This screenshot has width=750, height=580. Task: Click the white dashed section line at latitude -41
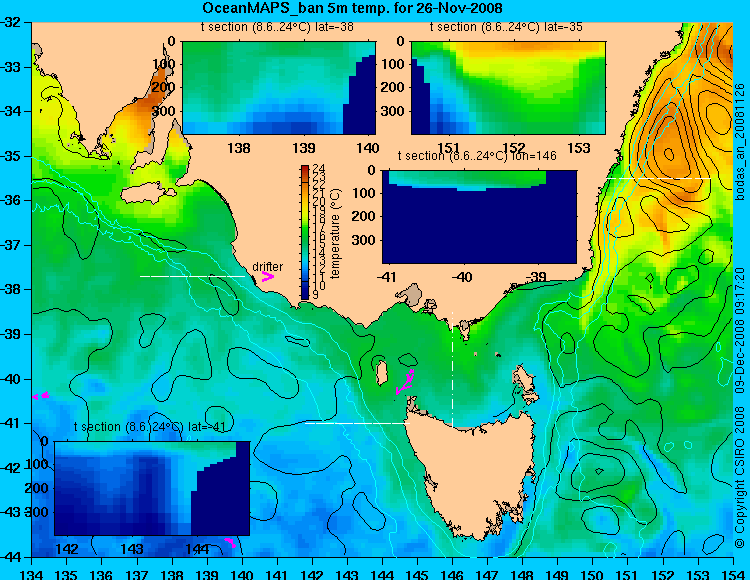tap(357, 423)
